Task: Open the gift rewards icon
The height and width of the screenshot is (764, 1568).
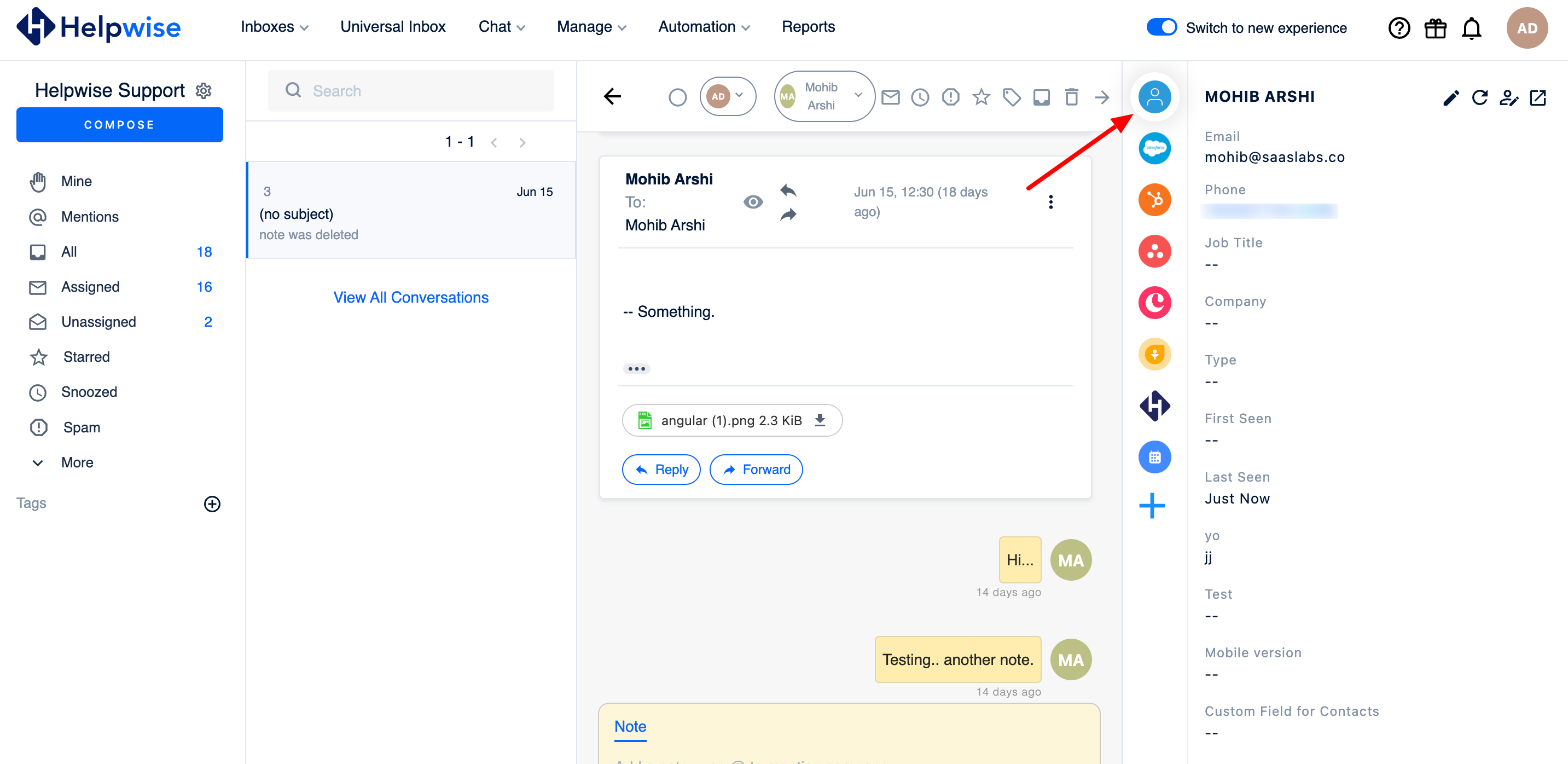Action: (x=1435, y=28)
